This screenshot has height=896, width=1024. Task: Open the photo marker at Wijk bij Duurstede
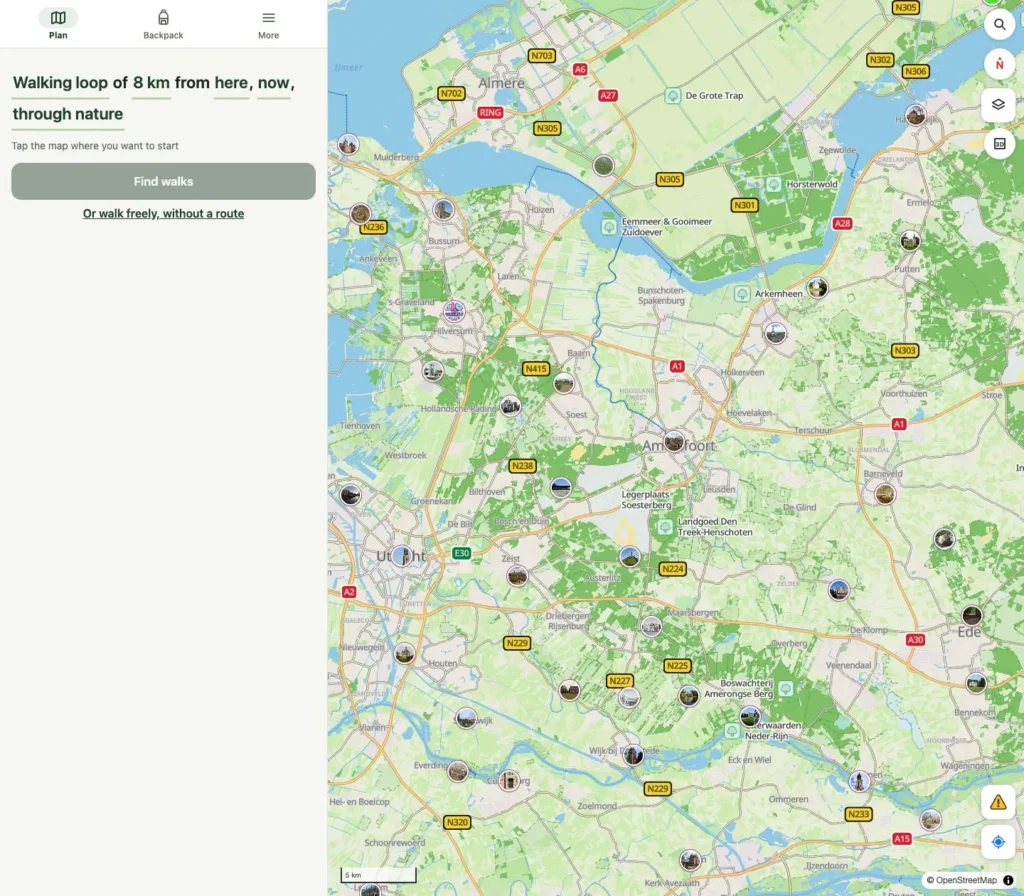pyautogui.click(x=633, y=755)
